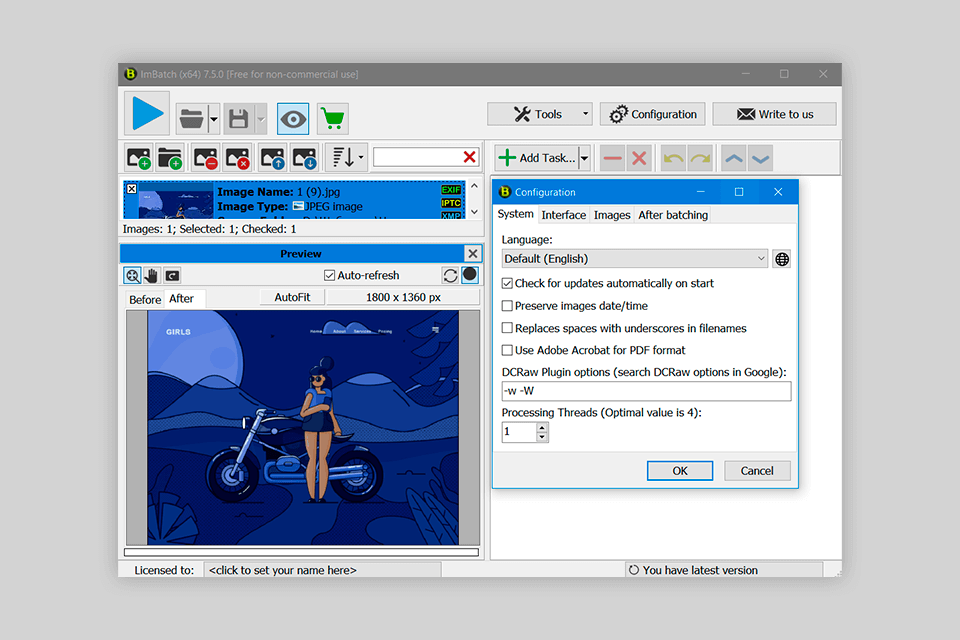This screenshot has height=640, width=960.
Task: Undo the last task change
Action: (x=673, y=159)
